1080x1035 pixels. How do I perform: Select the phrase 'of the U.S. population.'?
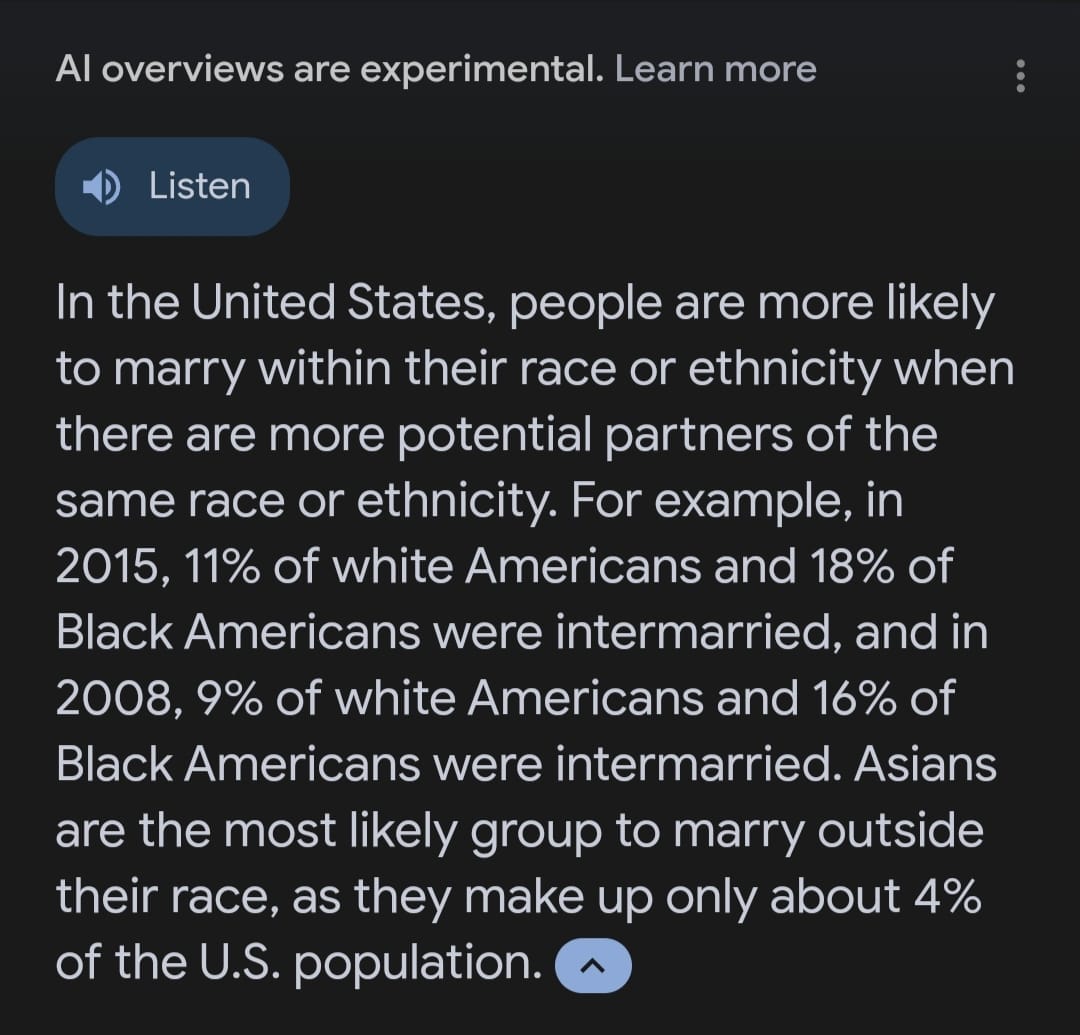(299, 963)
